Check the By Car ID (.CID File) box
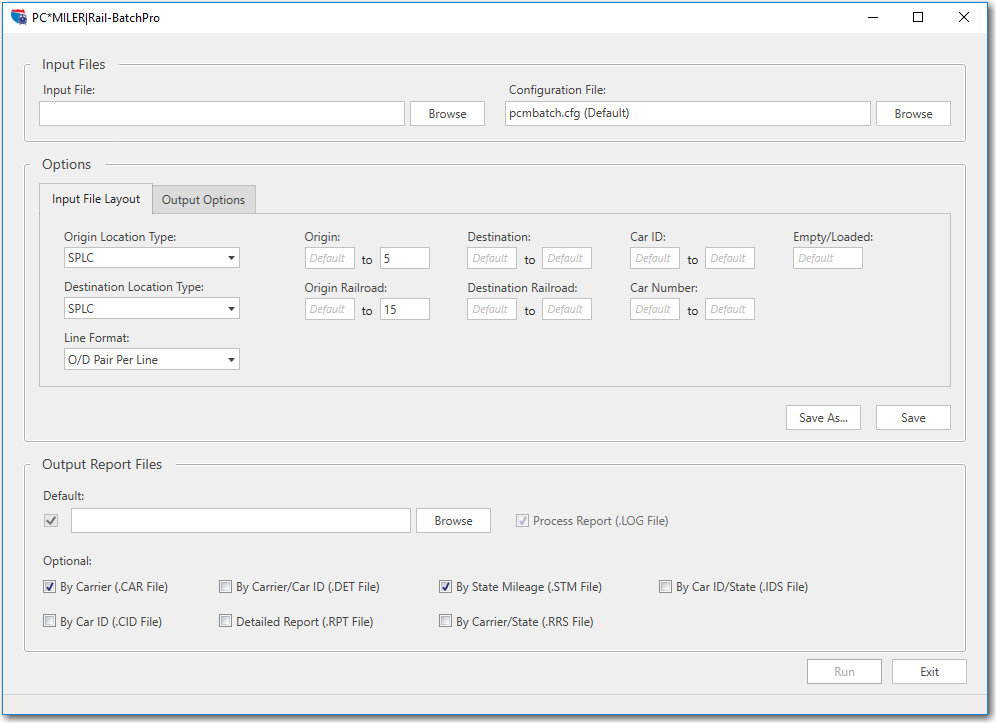This screenshot has width=996, height=723. coord(50,621)
